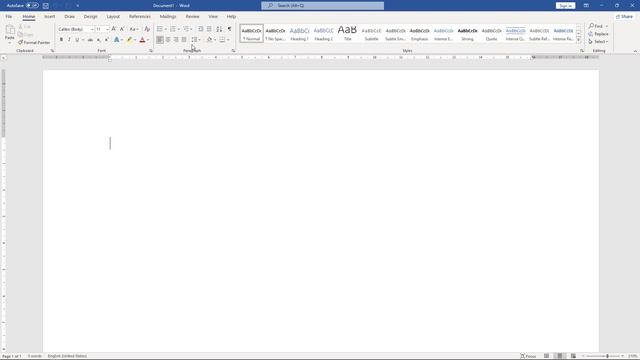Click the Find button

coord(596,26)
